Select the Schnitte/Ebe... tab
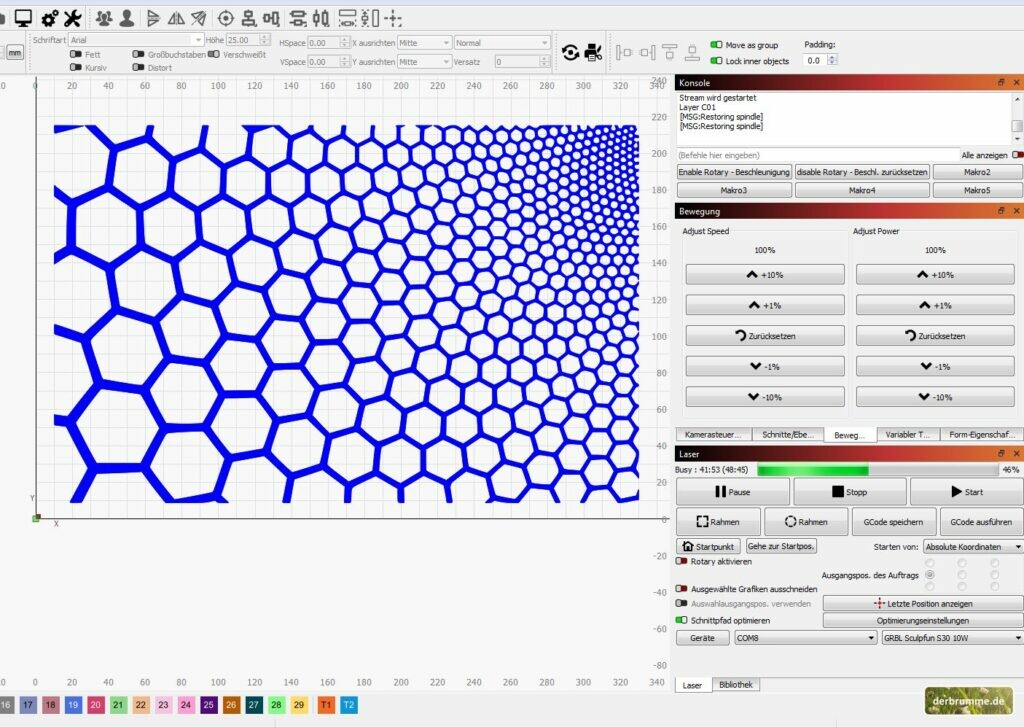The image size is (1024, 727). 789,435
